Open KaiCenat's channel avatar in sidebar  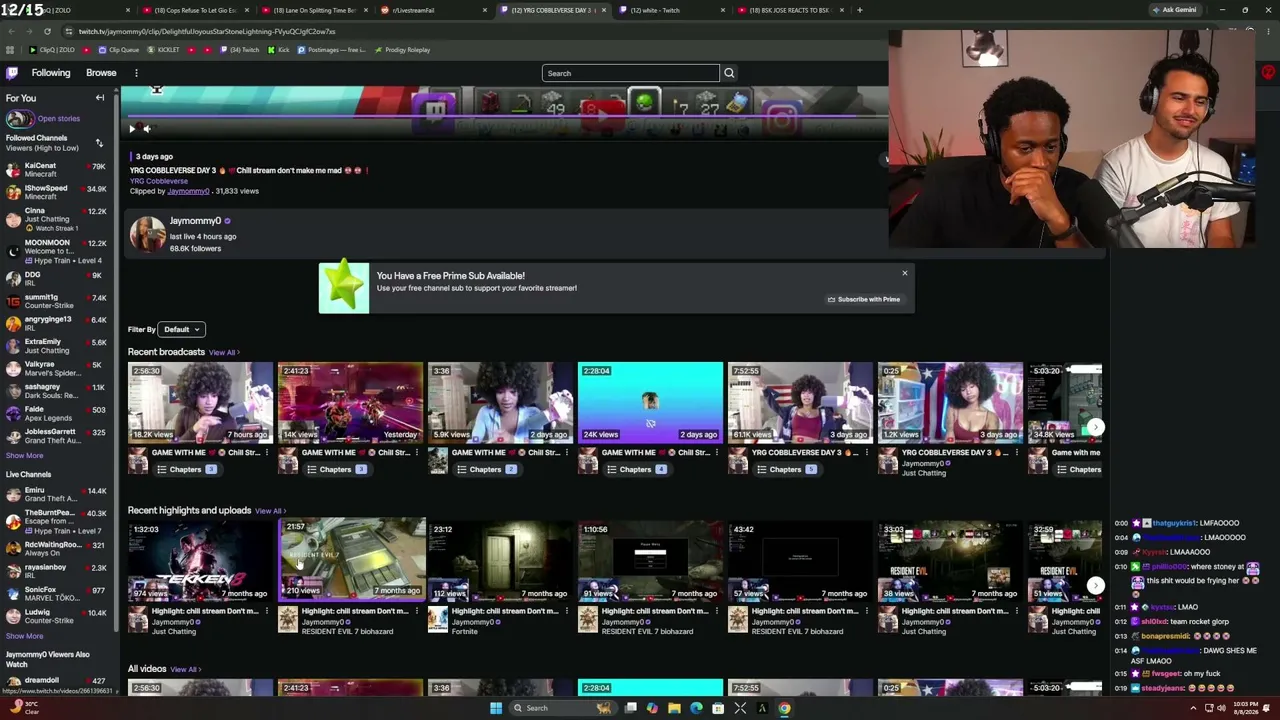pyautogui.click(x=13, y=169)
